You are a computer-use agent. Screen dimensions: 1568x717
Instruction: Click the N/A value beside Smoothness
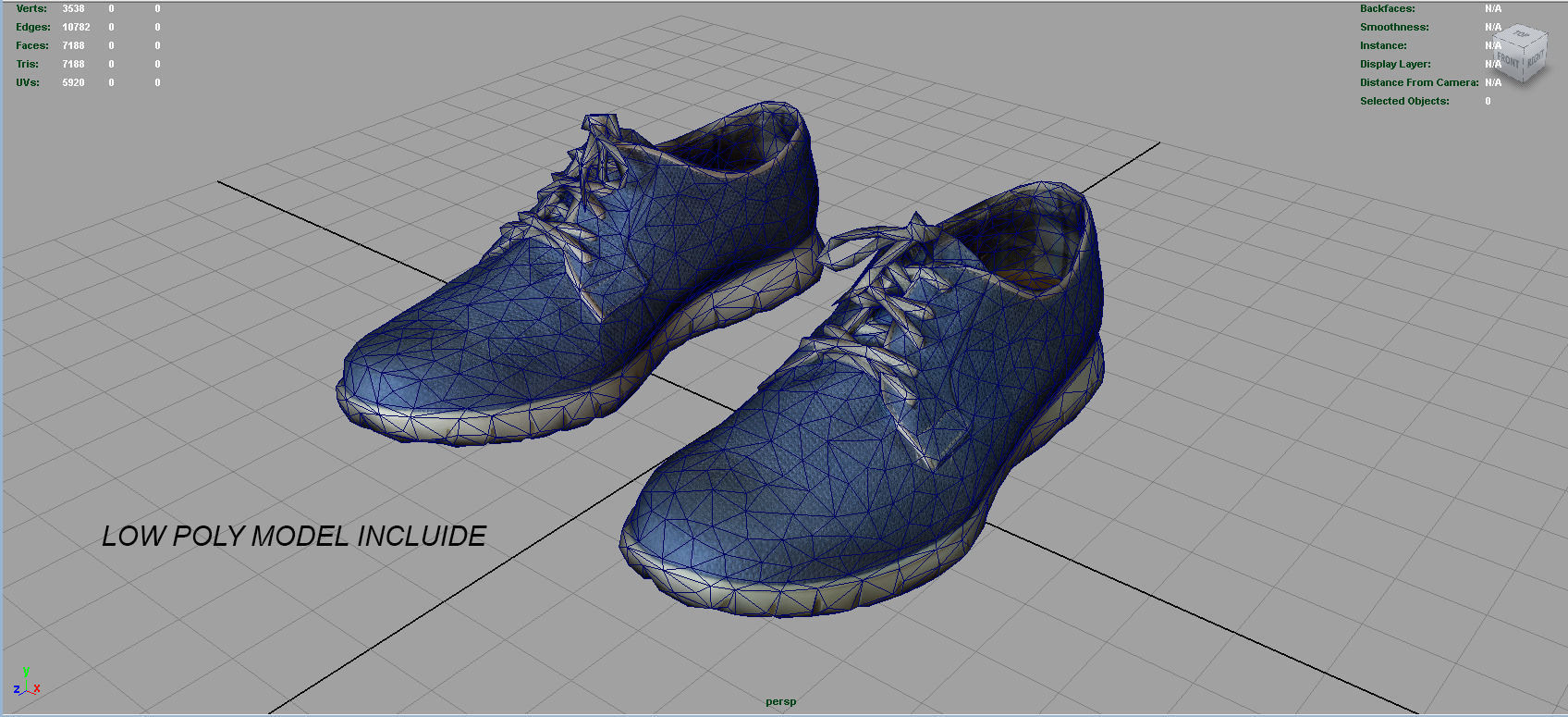(x=1493, y=27)
